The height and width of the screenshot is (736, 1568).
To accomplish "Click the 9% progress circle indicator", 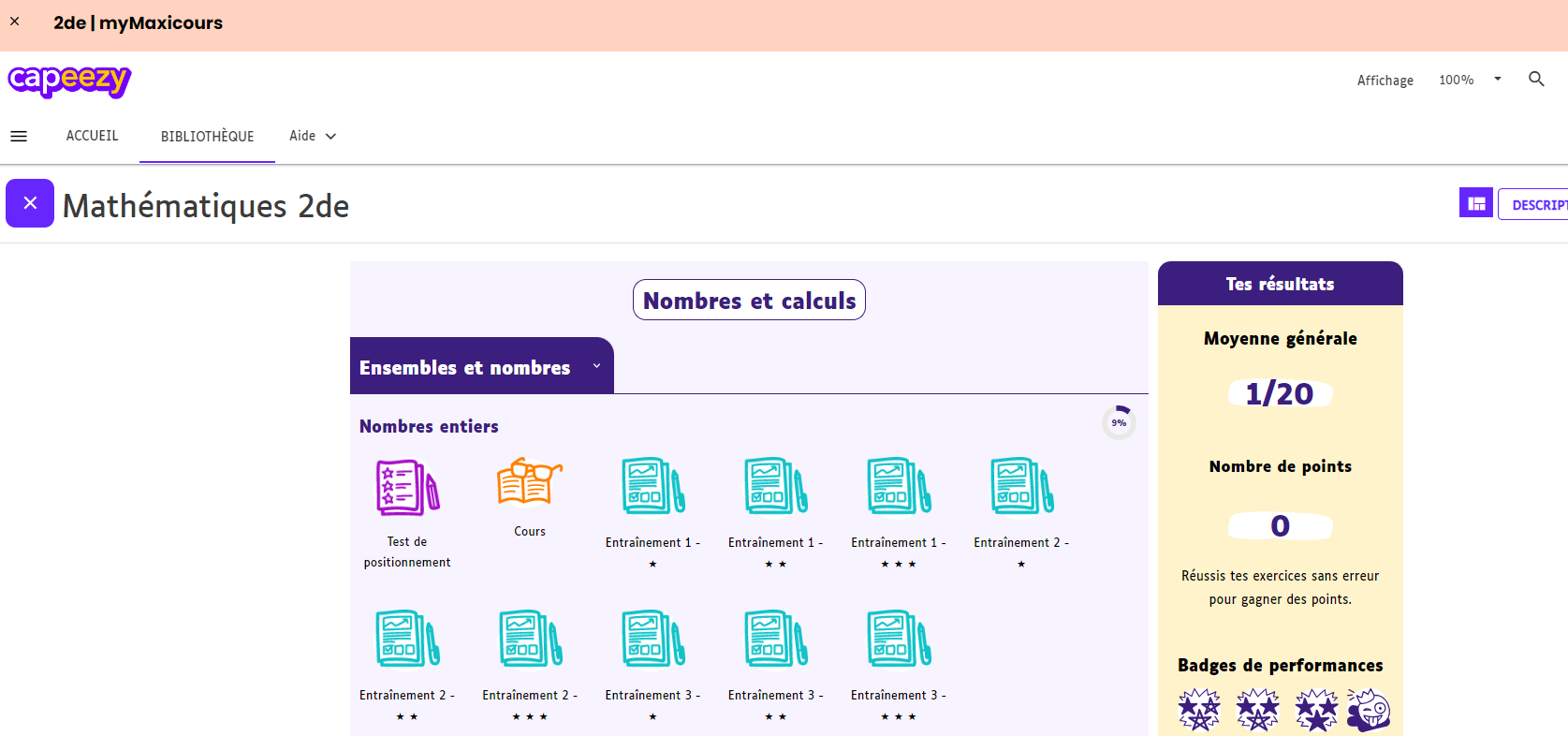I will (1119, 423).
